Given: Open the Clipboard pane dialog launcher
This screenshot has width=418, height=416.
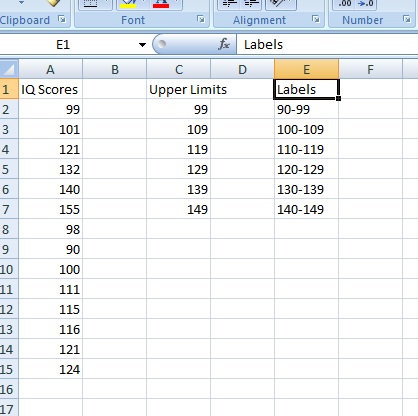Looking at the screenshot, I should [x=62, y=19].
